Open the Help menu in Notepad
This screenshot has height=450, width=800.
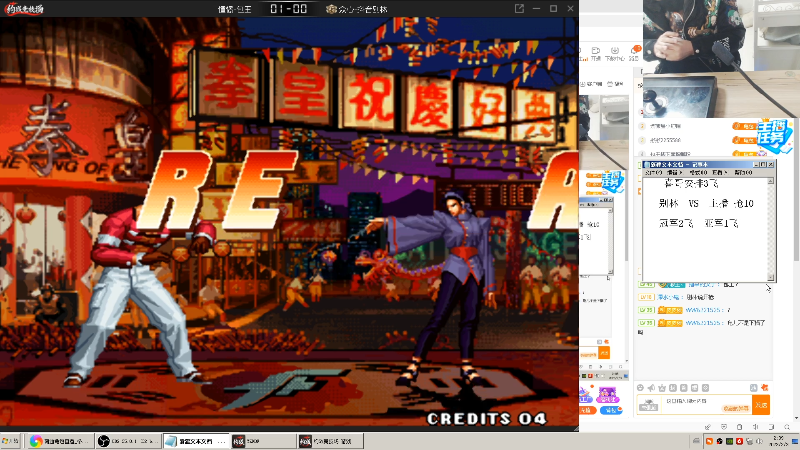743,172
